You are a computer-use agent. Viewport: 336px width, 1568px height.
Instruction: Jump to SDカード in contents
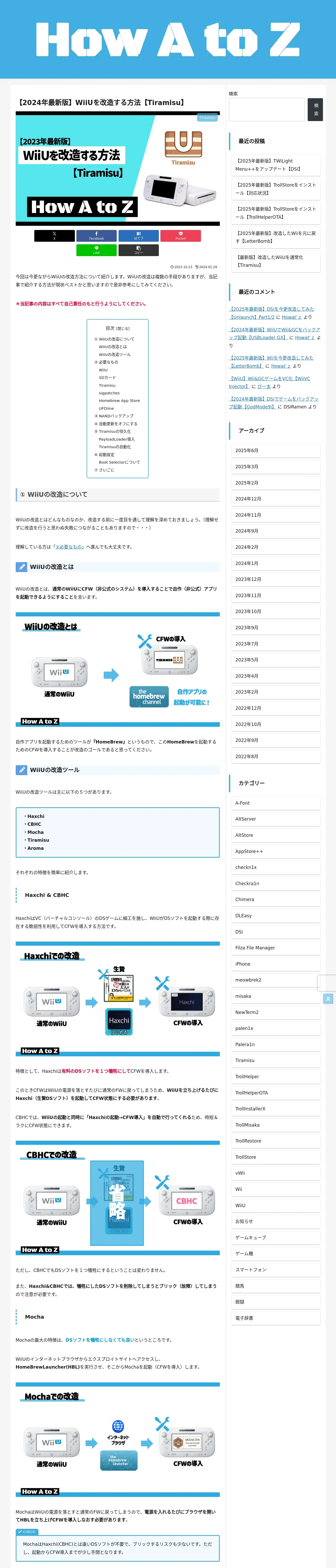pos(107,377)
